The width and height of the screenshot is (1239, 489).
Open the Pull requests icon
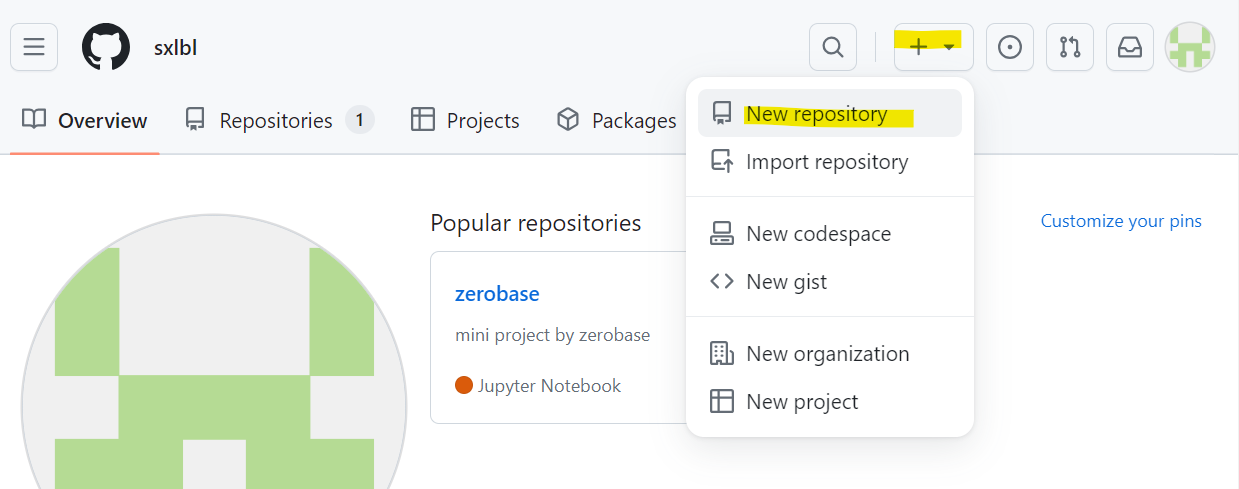(x=1070, y=47)
